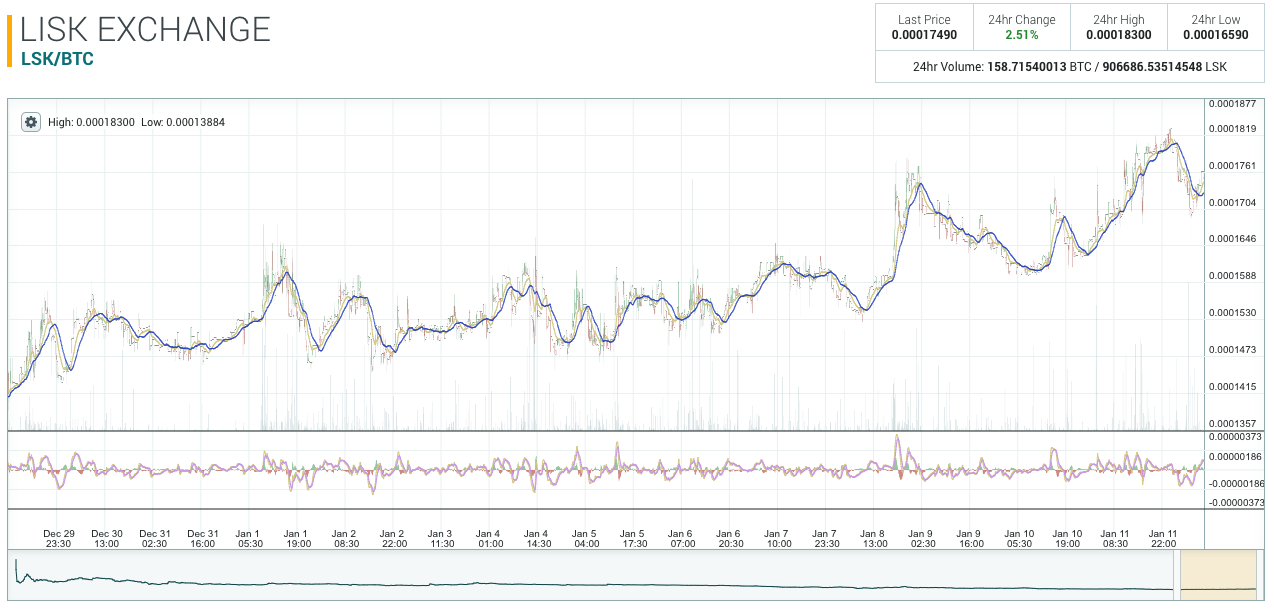The image size is (1274, 610).
Task: Click the Jan 10 19:00 time axis label
Action: click(x=1067, y=538)
